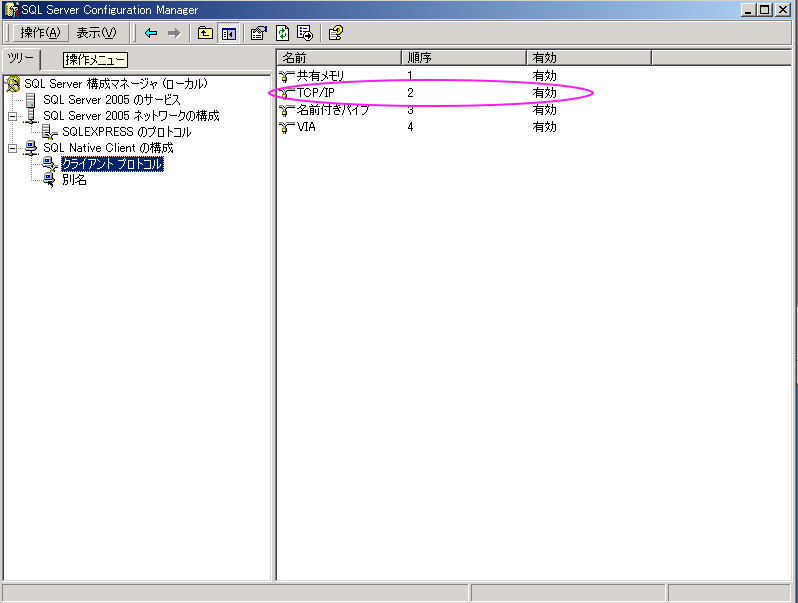The height and width of the screenshot is (603, 798).
Task: Switch to the ツリー tab
Action: (20, 59)
